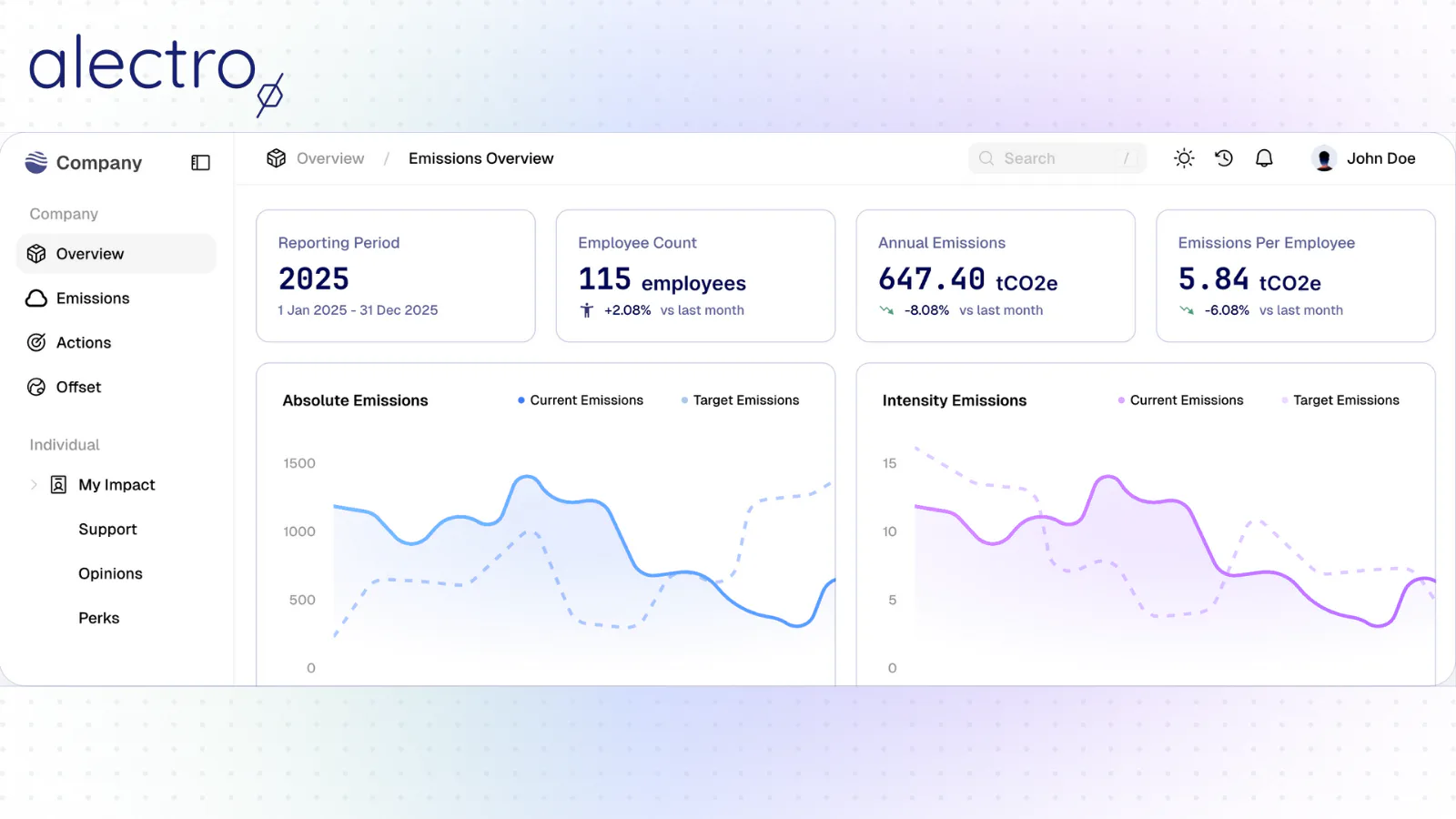Click downward trend icon in Emissions Per Employee

pyautogui.click(x=1187, y=310)
